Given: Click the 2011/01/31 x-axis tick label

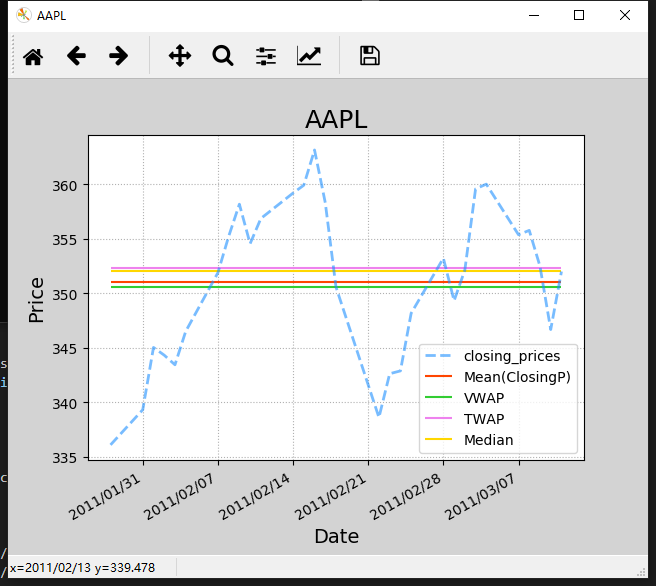Looking at the screenshot, I should pos(105,497).
